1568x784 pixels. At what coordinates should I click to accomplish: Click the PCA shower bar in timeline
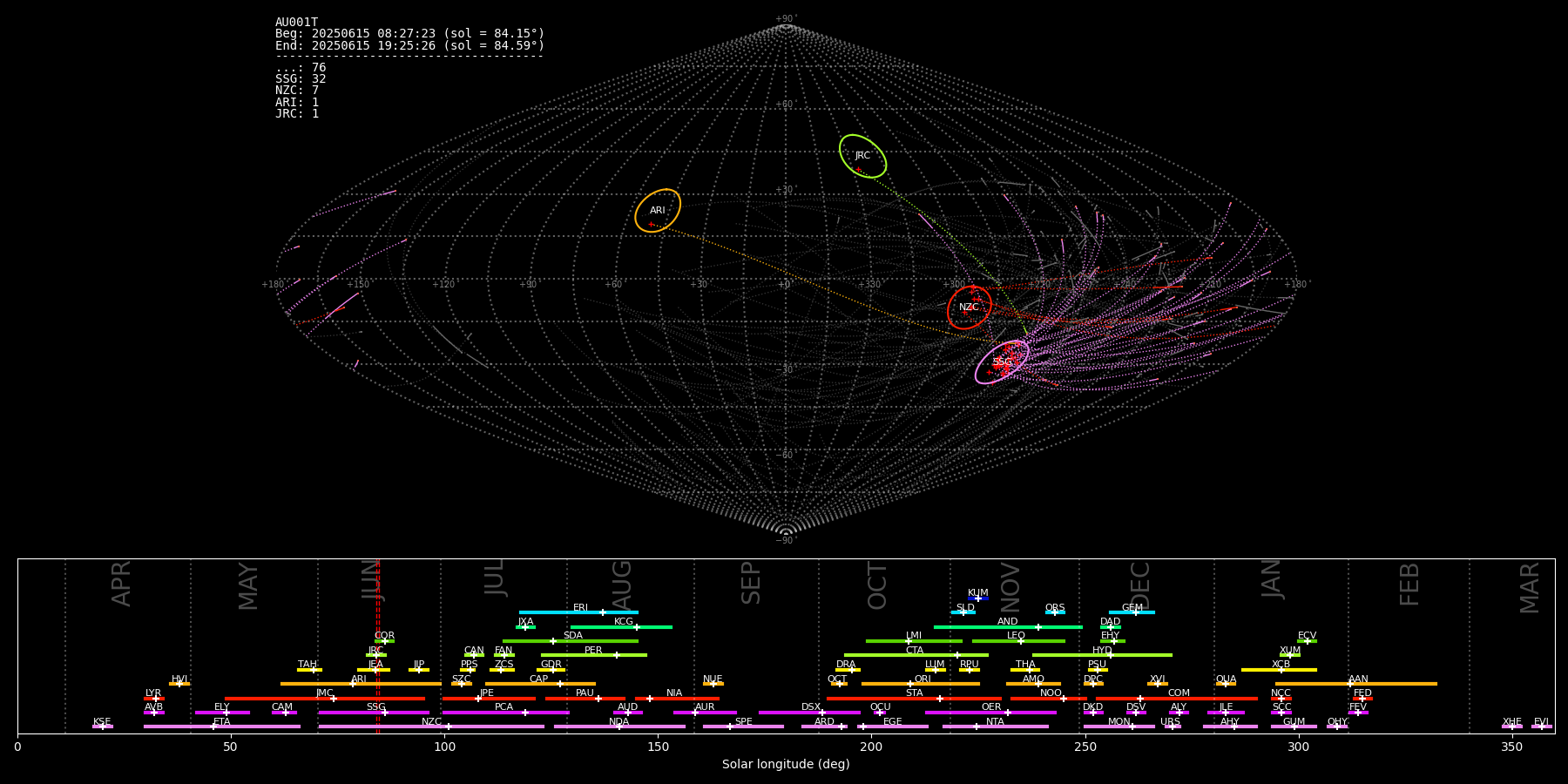click(505, 713)
